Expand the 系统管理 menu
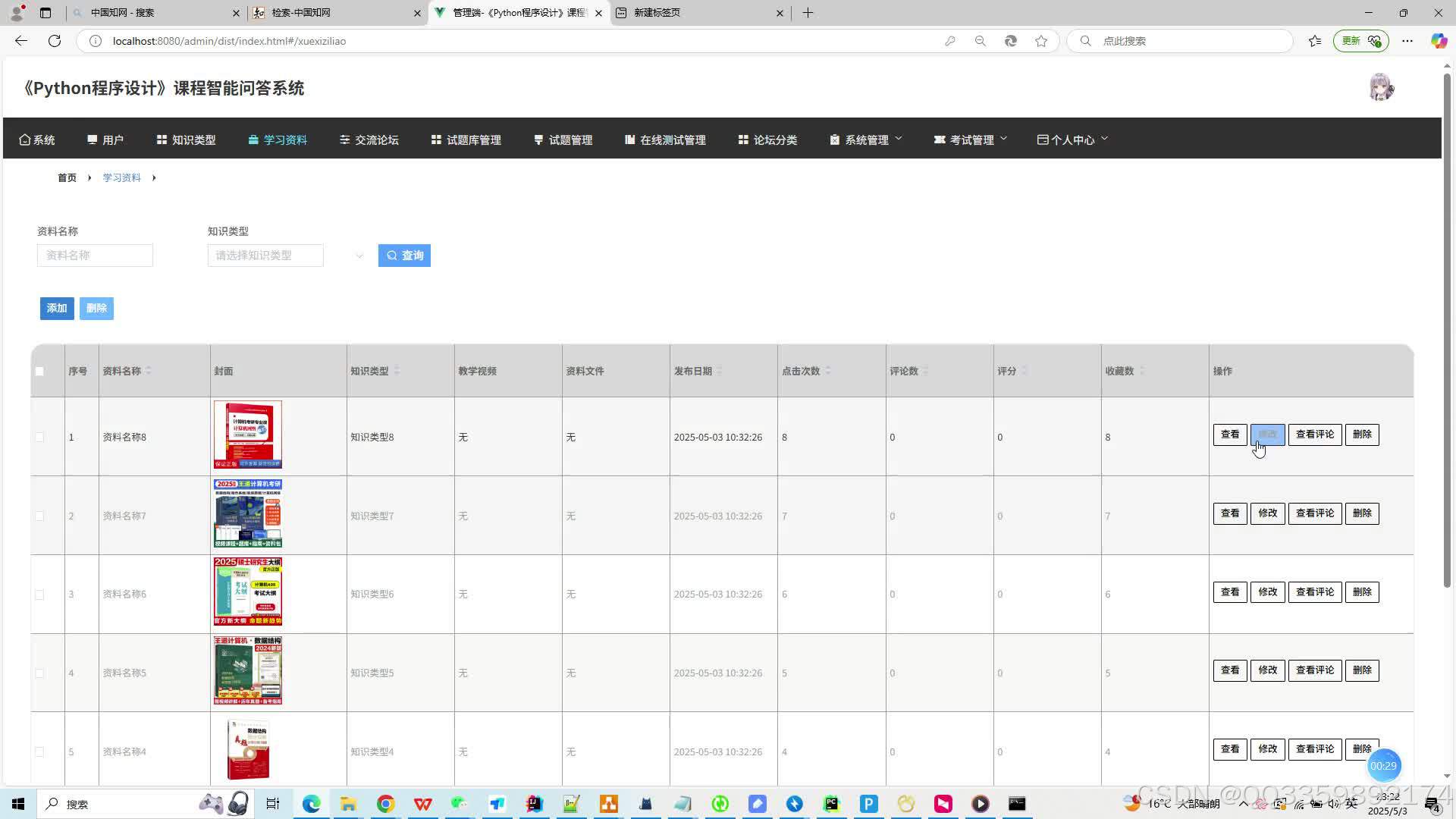 point(866,140)
